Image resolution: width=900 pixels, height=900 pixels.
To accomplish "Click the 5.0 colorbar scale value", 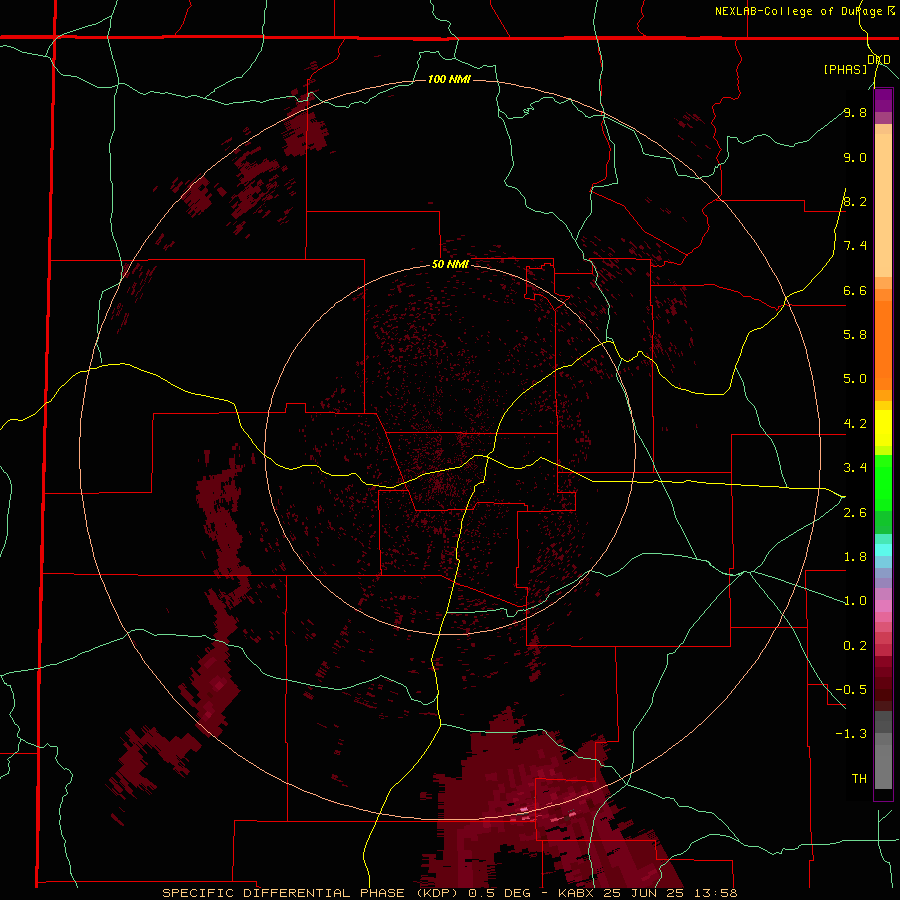I will coord(855,379).
